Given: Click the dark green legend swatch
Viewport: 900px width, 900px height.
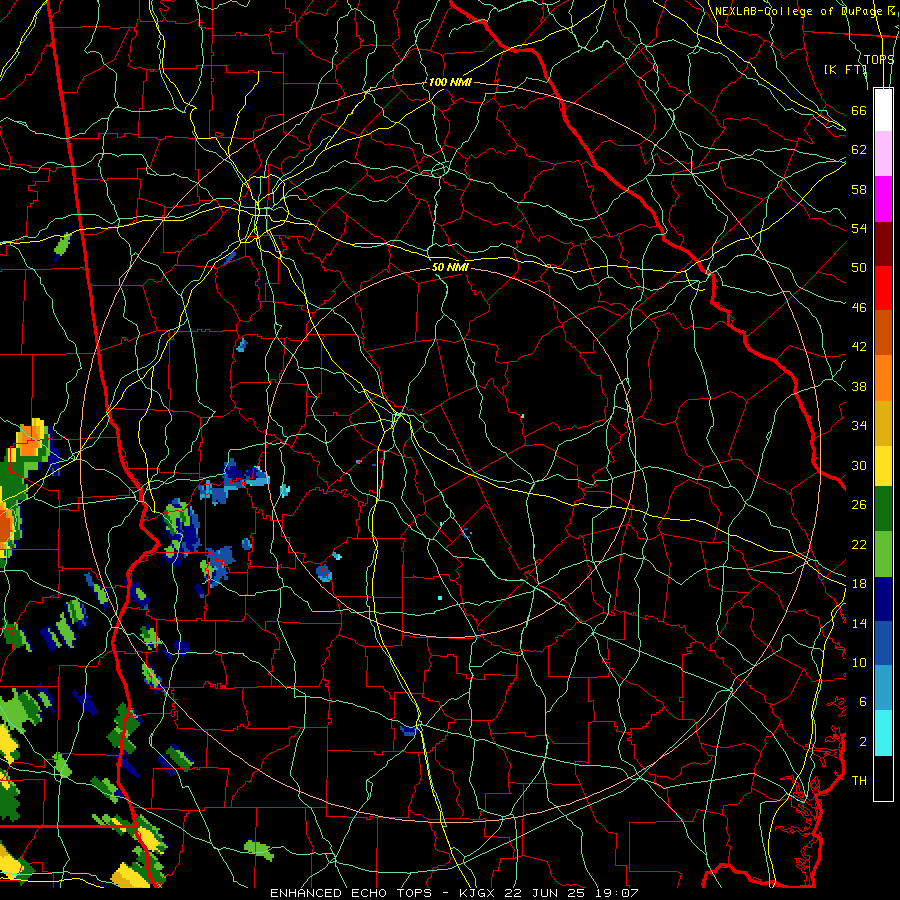Looking at the screenshot, I should tap(883, 509).
